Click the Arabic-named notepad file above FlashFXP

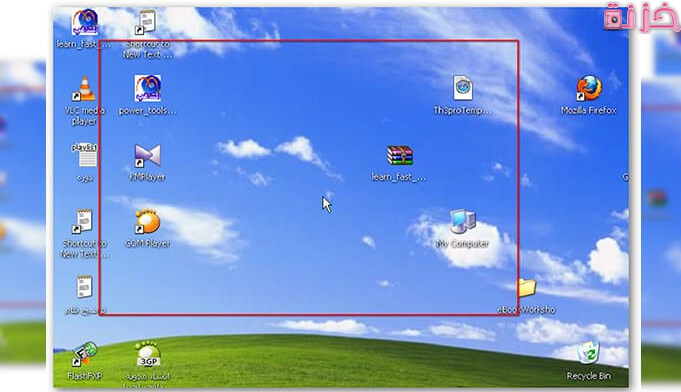coord(85,287)
